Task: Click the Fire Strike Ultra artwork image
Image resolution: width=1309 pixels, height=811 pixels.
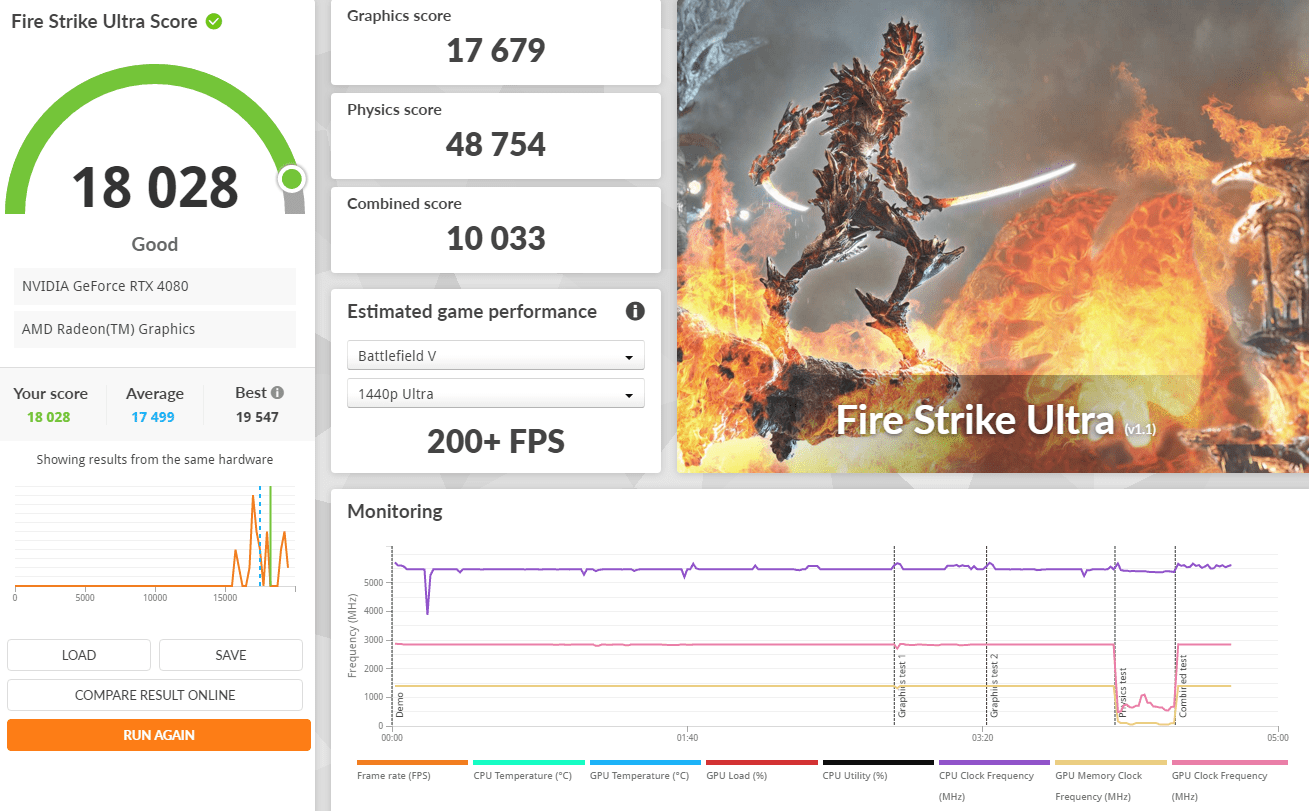Action: 993,236
